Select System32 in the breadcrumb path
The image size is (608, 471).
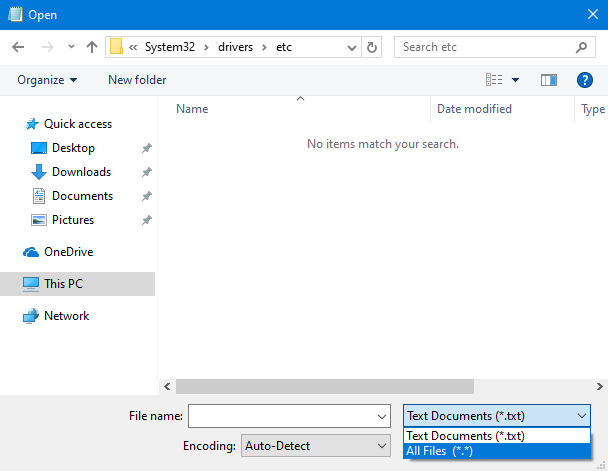click(x=170, y=47)
